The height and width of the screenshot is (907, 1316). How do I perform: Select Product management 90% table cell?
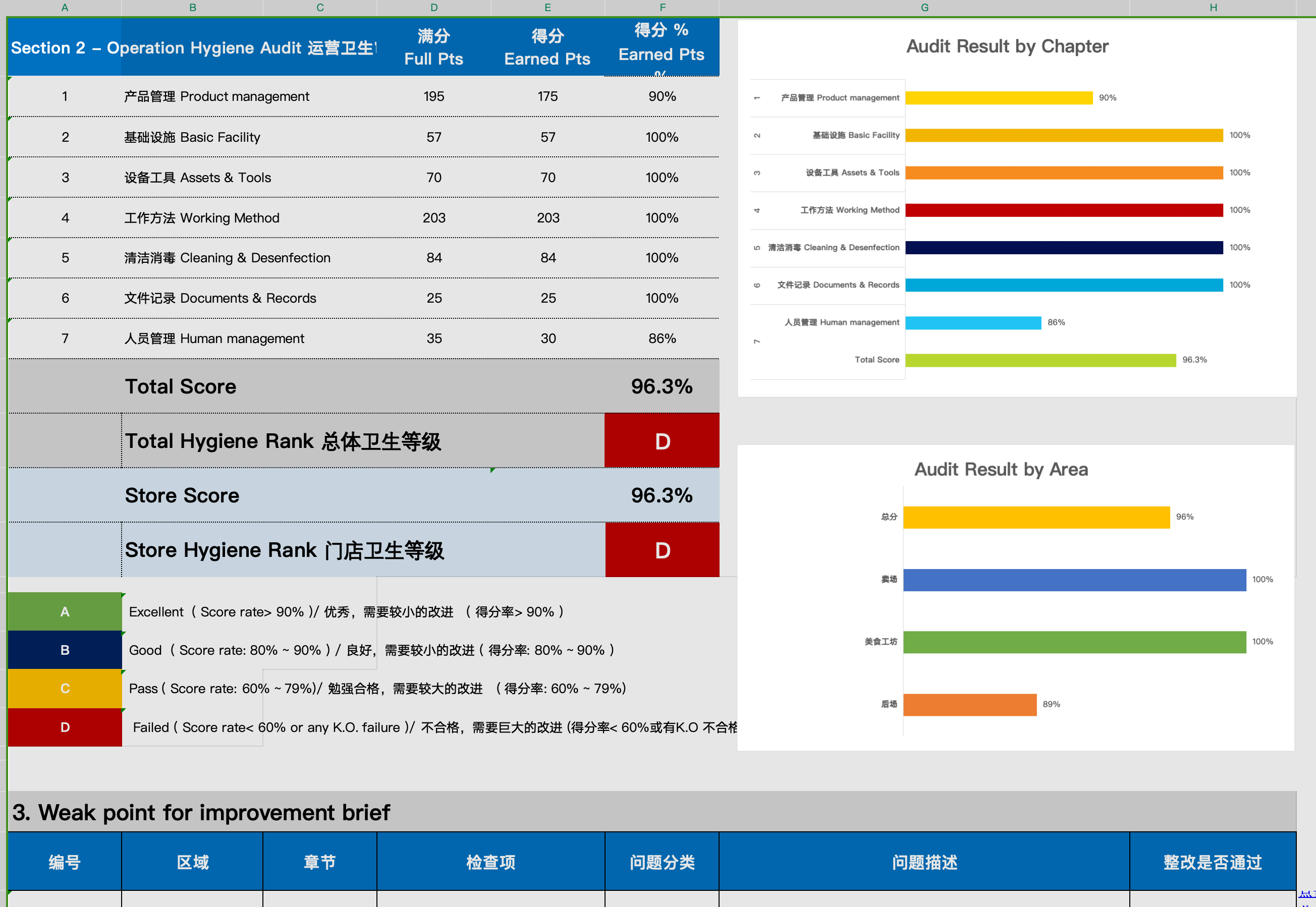[662, 97]
